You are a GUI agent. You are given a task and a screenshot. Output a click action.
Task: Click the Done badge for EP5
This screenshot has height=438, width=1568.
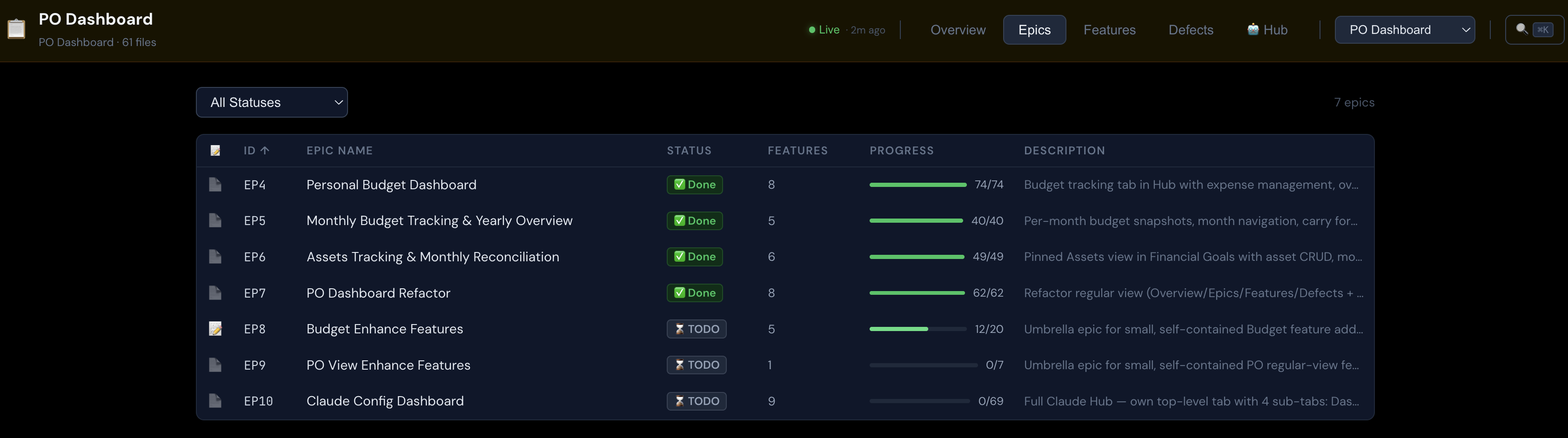[695, 220]
